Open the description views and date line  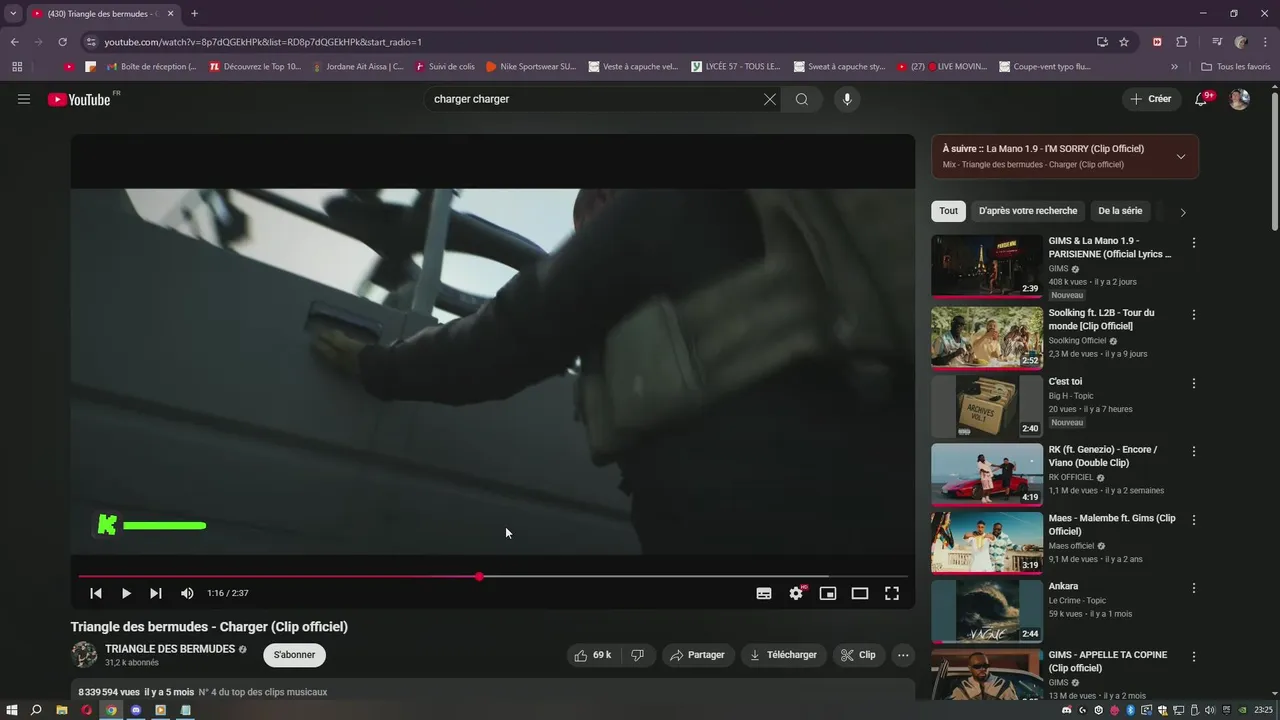(x=203, y=692)
